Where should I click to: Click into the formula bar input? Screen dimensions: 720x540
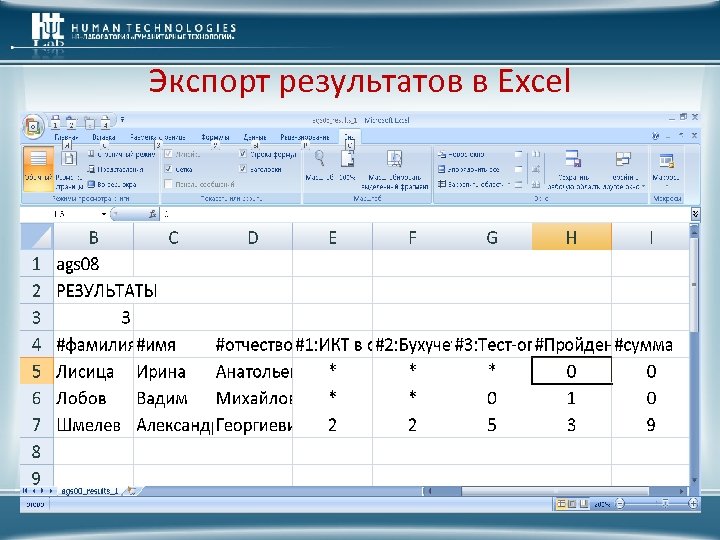pos(425,214)
